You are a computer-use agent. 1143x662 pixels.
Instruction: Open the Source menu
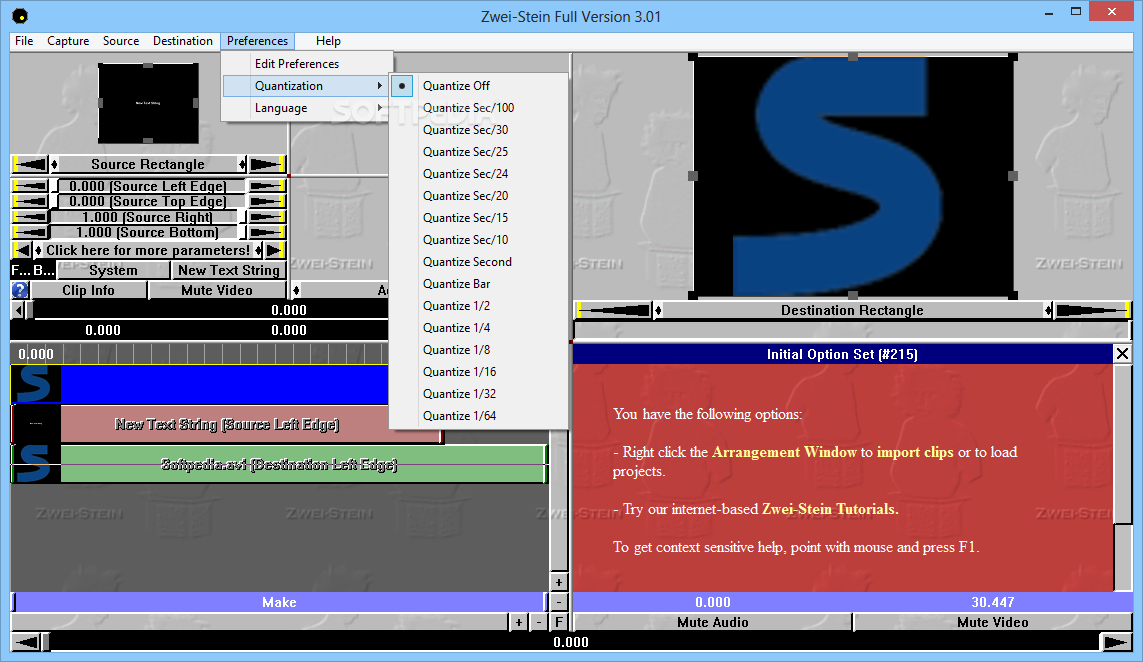coord(121,41)
